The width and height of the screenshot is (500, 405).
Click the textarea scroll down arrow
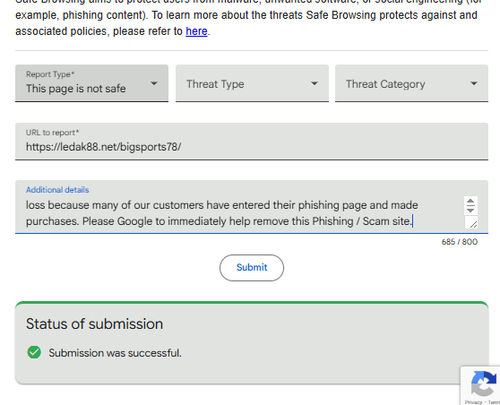pyautogui.click(x=471, y=210)
